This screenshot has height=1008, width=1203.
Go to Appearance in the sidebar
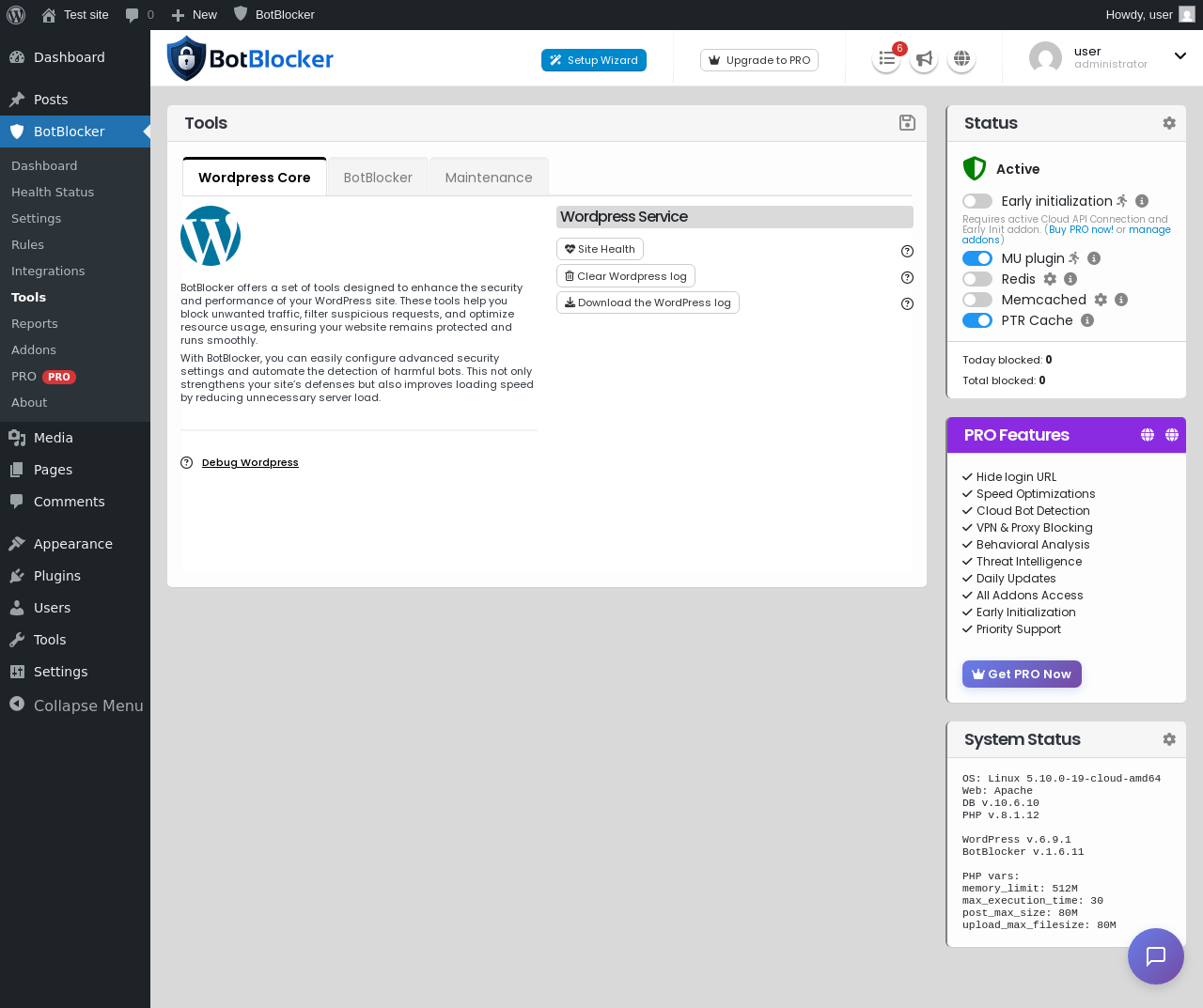(x=75, y=544)
